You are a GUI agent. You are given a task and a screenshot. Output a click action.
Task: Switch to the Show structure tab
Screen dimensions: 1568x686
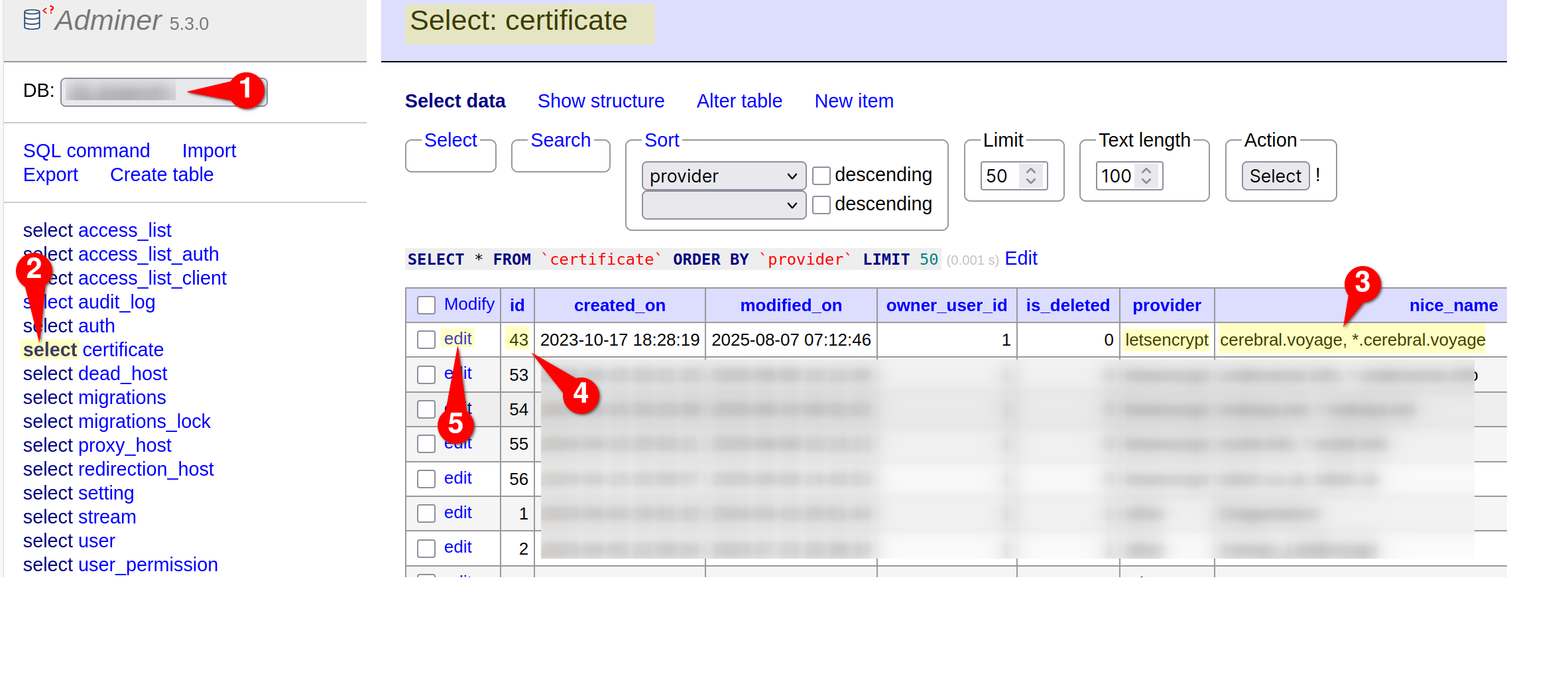(x=600, y=101)
